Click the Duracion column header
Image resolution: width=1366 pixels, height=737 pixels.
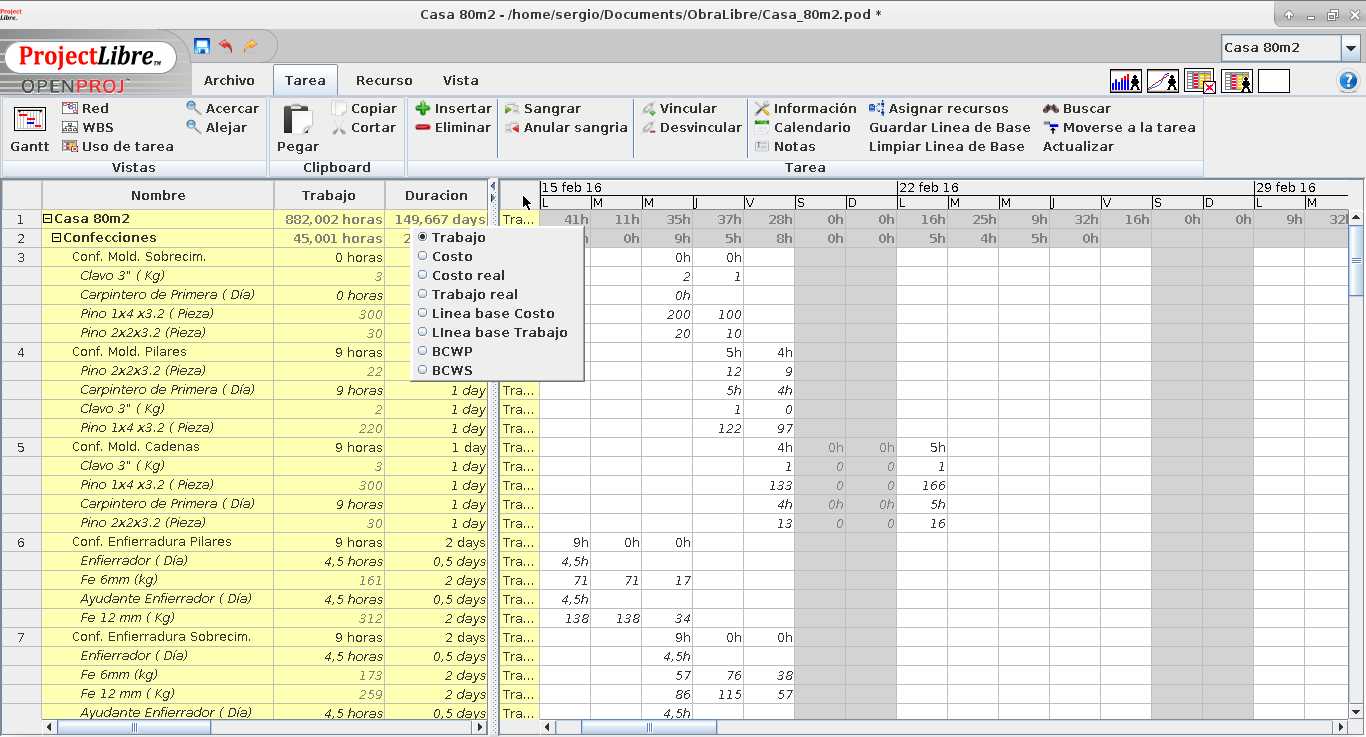coord(436,195)
